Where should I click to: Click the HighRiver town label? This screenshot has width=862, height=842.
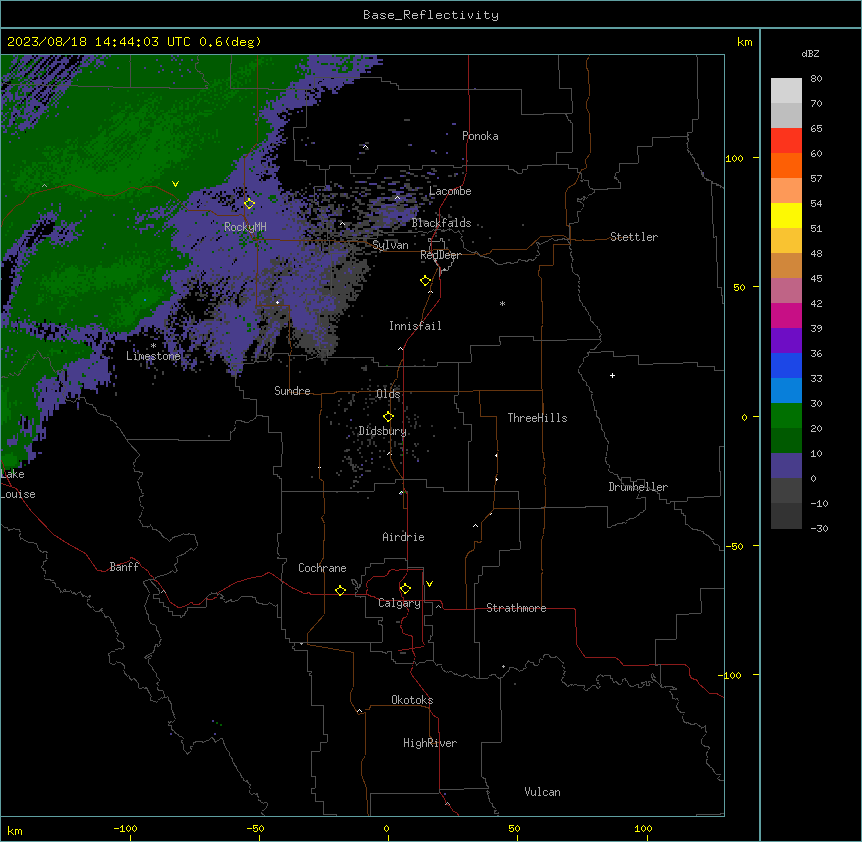(430, 743)
